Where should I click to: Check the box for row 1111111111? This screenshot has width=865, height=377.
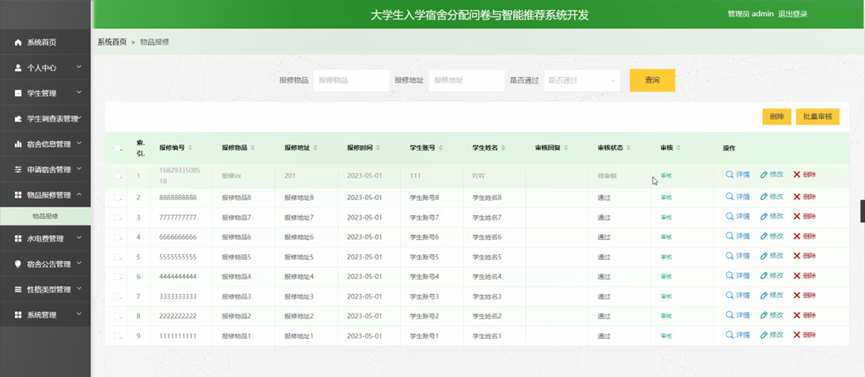117,336
